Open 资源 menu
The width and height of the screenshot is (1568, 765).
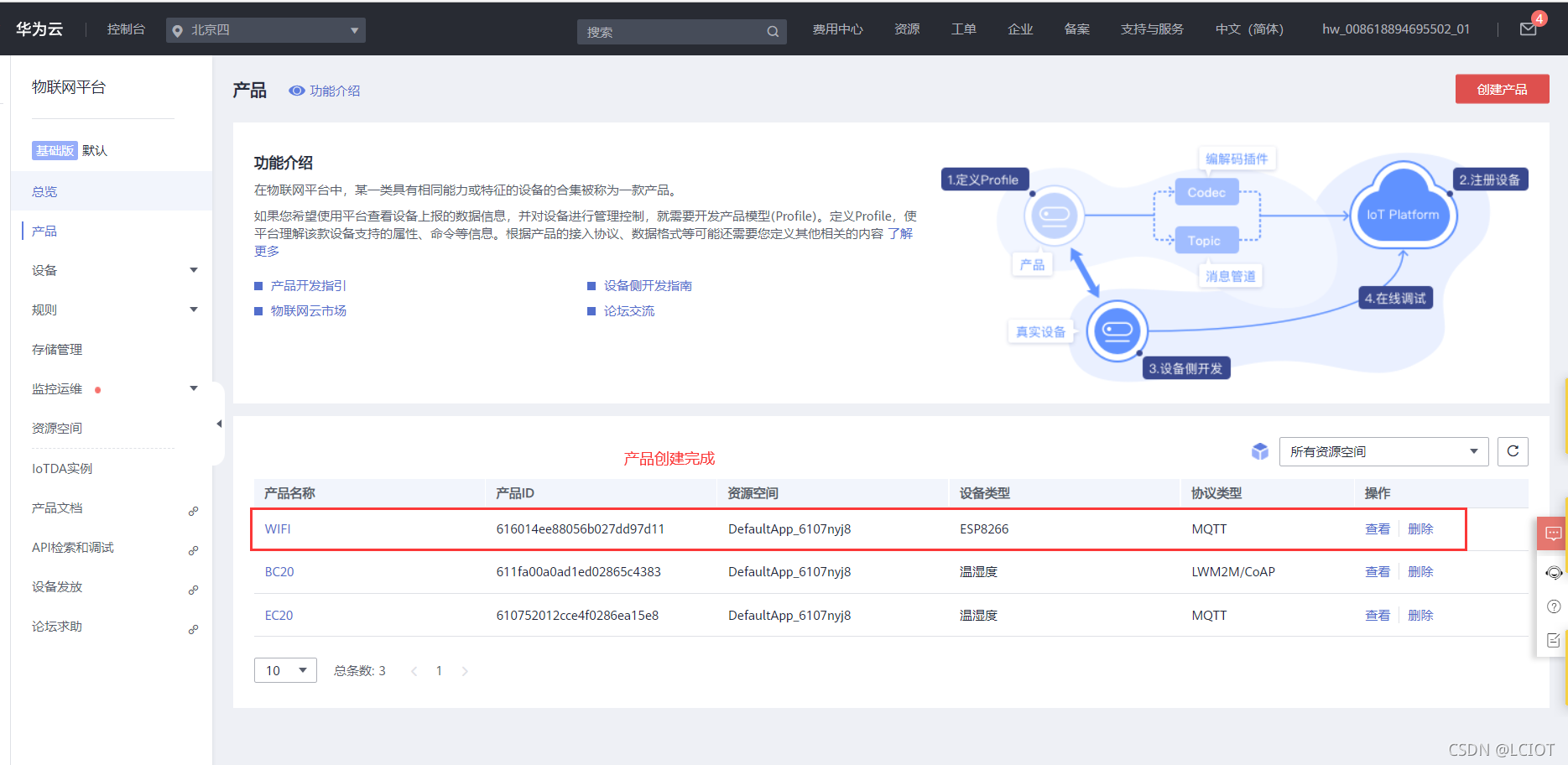pos(907,29)
